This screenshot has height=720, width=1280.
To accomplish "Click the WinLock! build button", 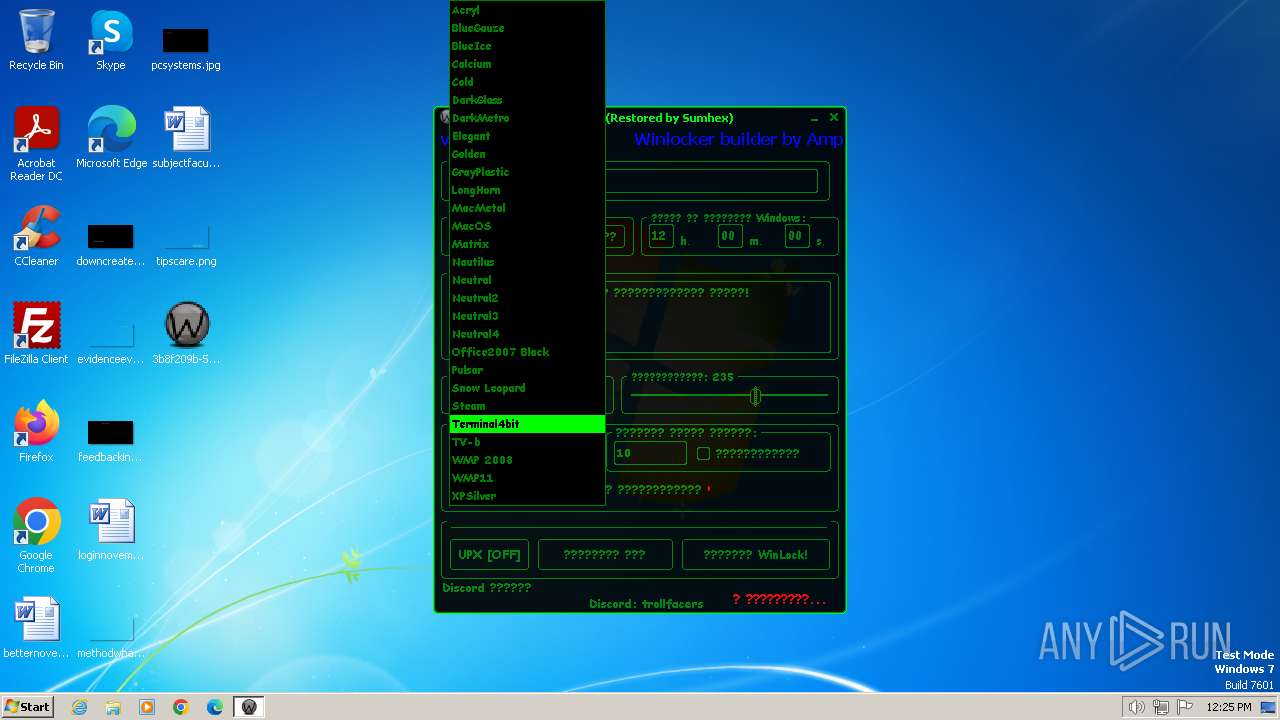I will (755, 554).
